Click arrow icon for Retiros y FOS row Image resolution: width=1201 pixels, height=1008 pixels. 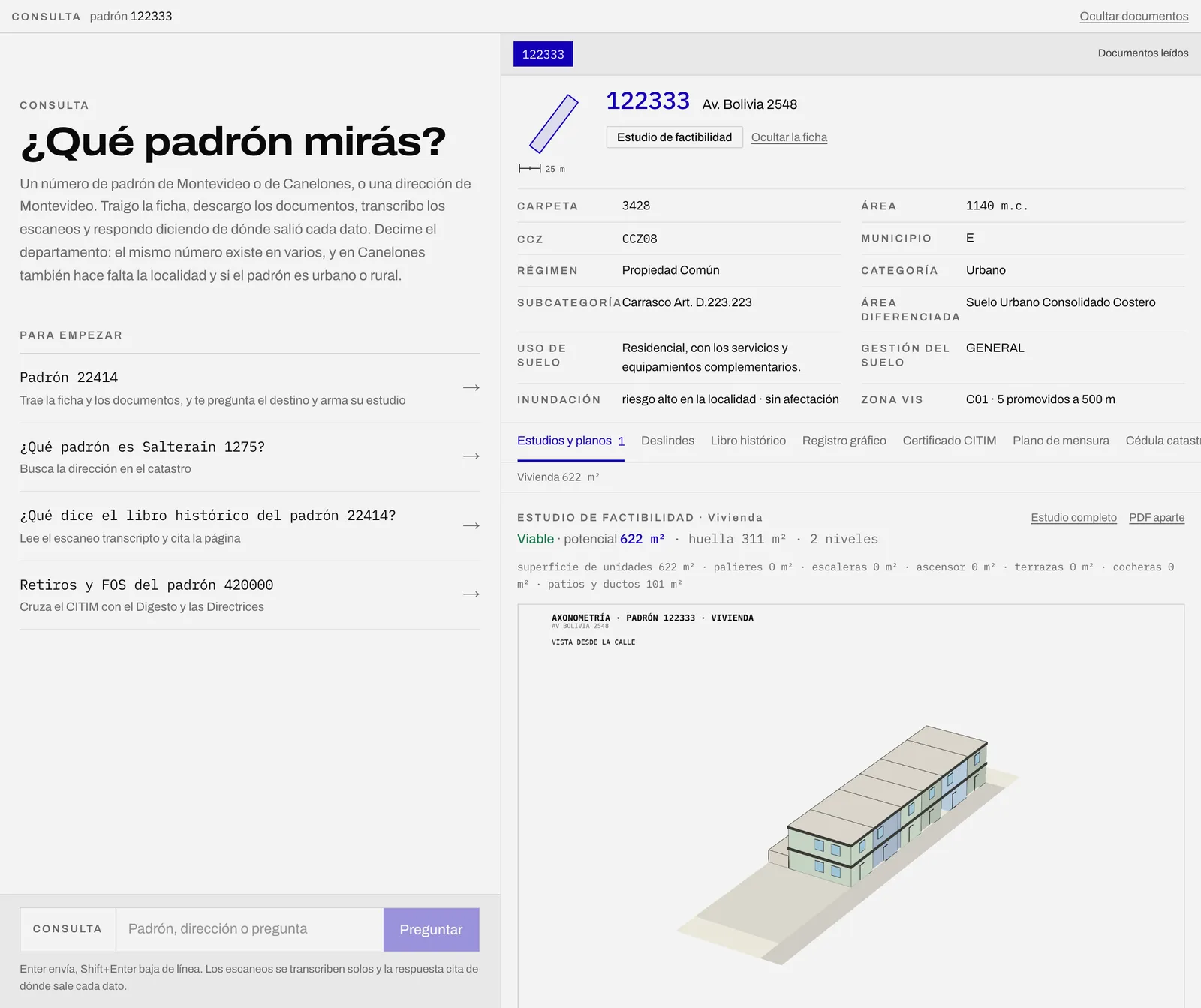click(471, 594)
